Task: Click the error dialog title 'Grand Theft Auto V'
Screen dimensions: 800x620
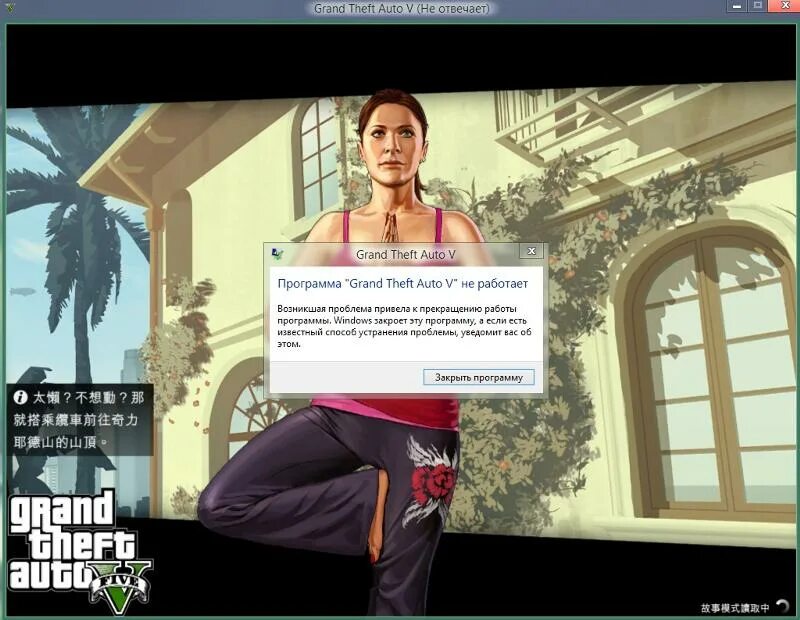Action: [x=406, y=254]
